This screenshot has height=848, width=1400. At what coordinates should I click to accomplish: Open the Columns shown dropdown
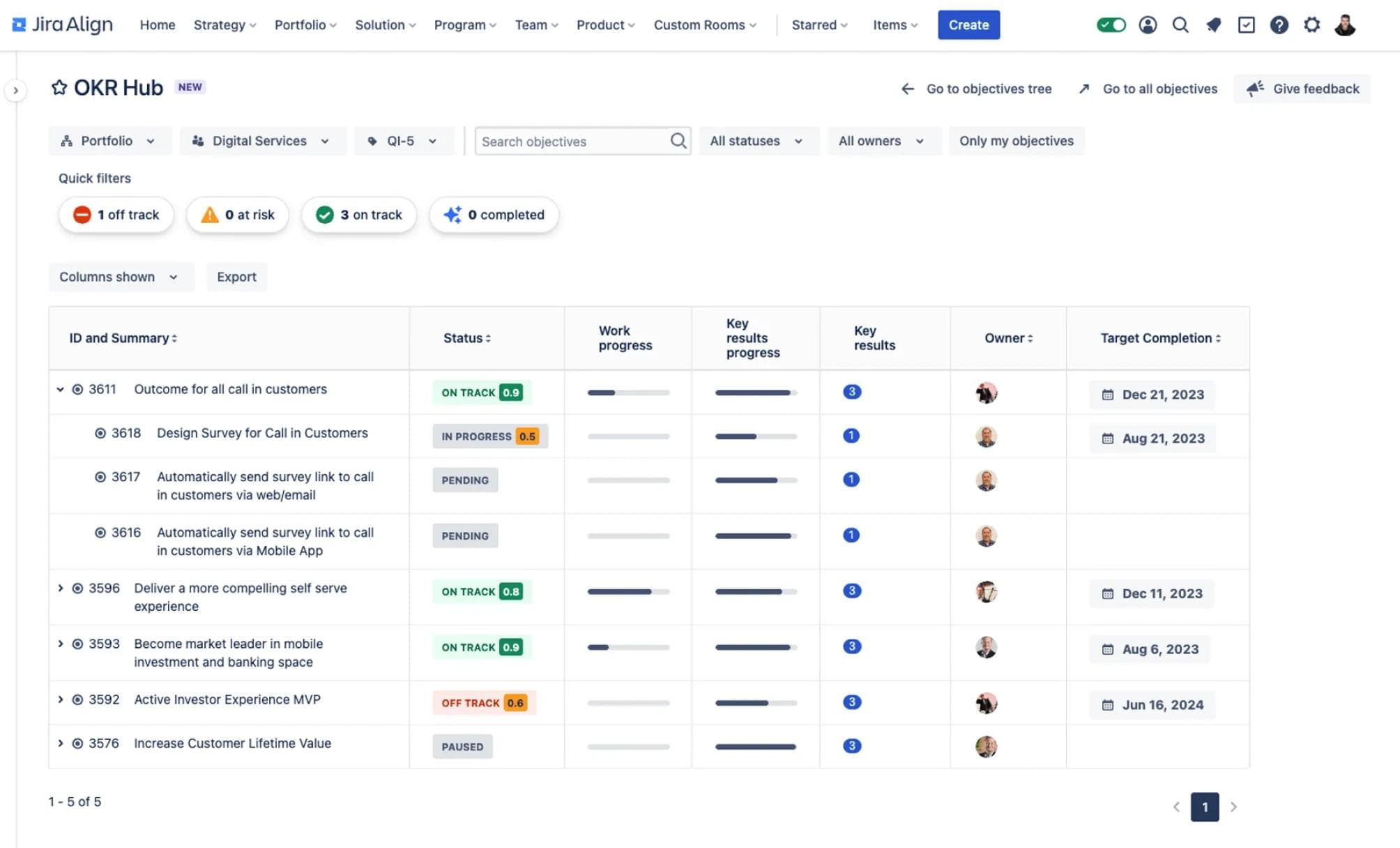[x=120, y=277]
